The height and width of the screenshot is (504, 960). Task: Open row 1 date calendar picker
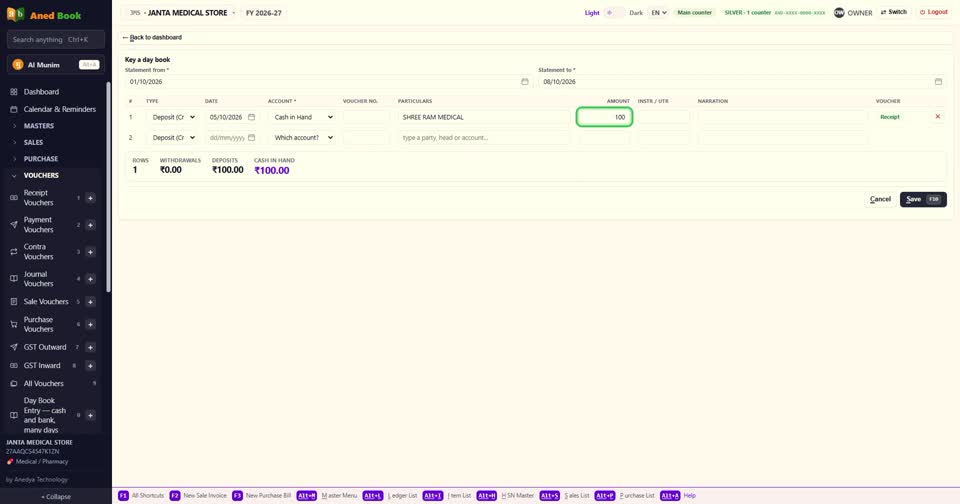point(251,117)
